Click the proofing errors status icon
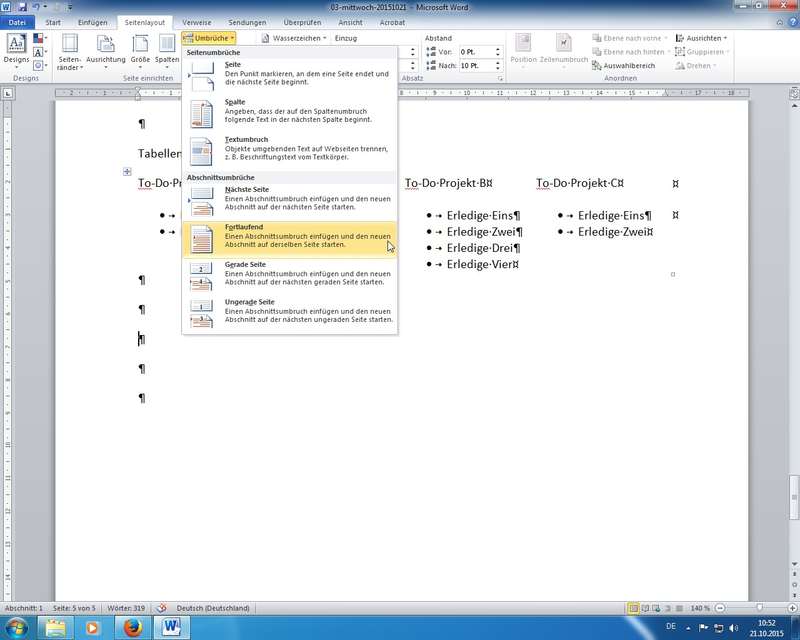Viewport: 800px width, 640px height. (162, 608)
